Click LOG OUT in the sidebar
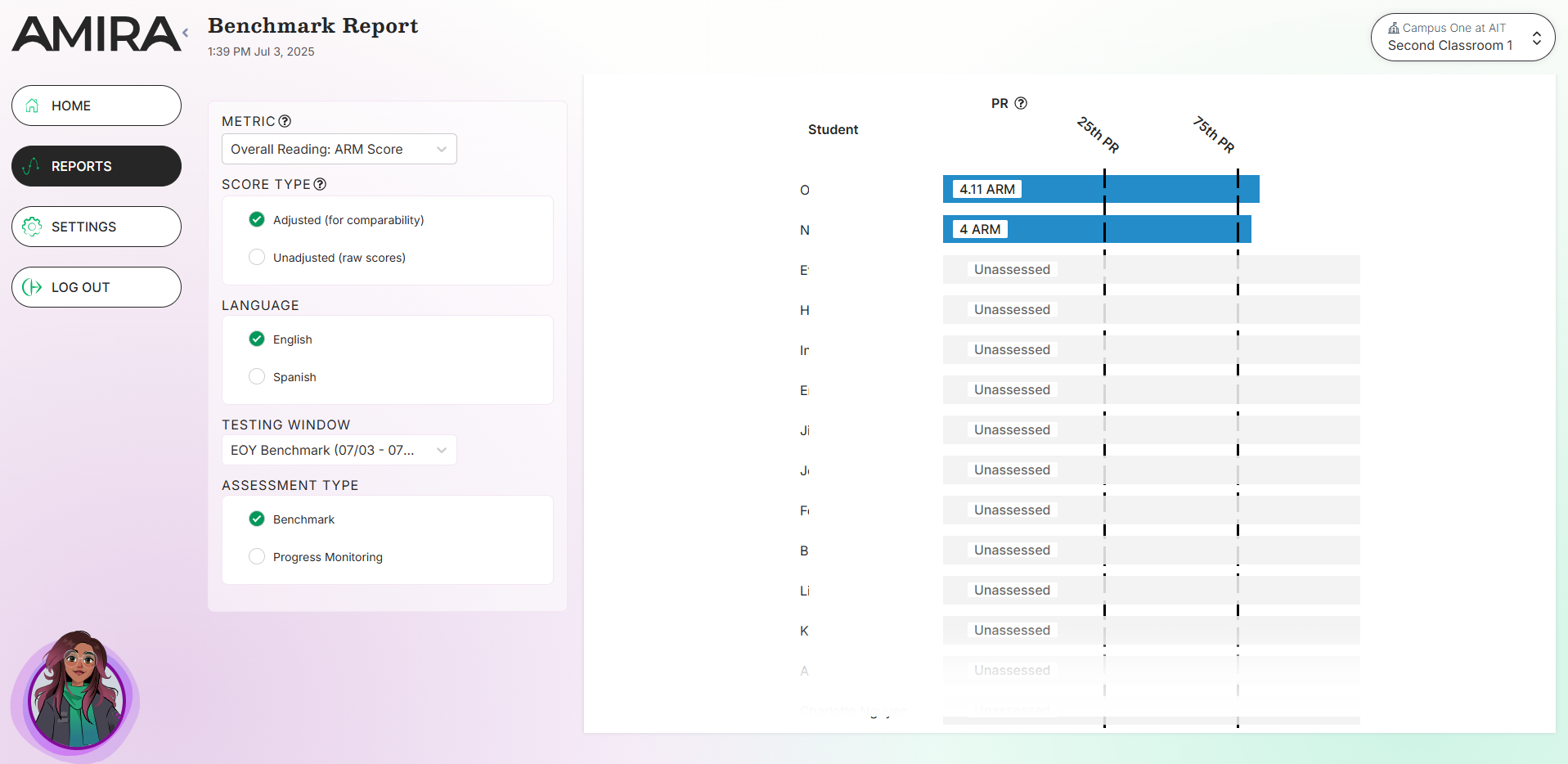 (x=97, y=287)
